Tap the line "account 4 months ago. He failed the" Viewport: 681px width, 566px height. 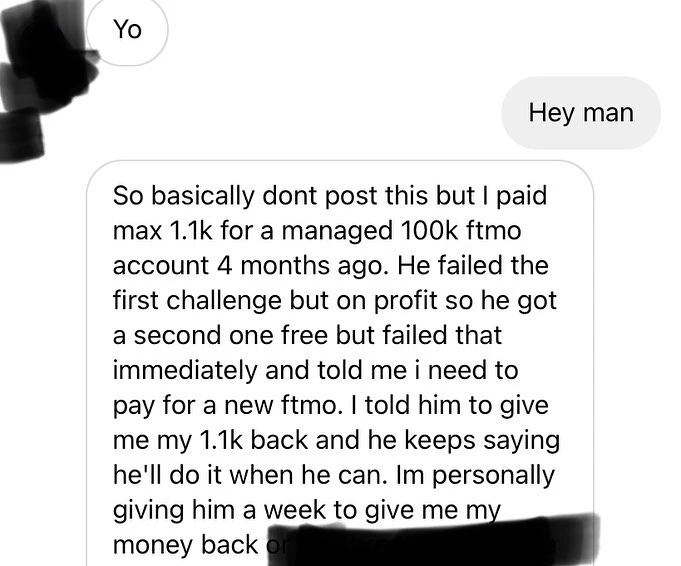coord(331,265)
